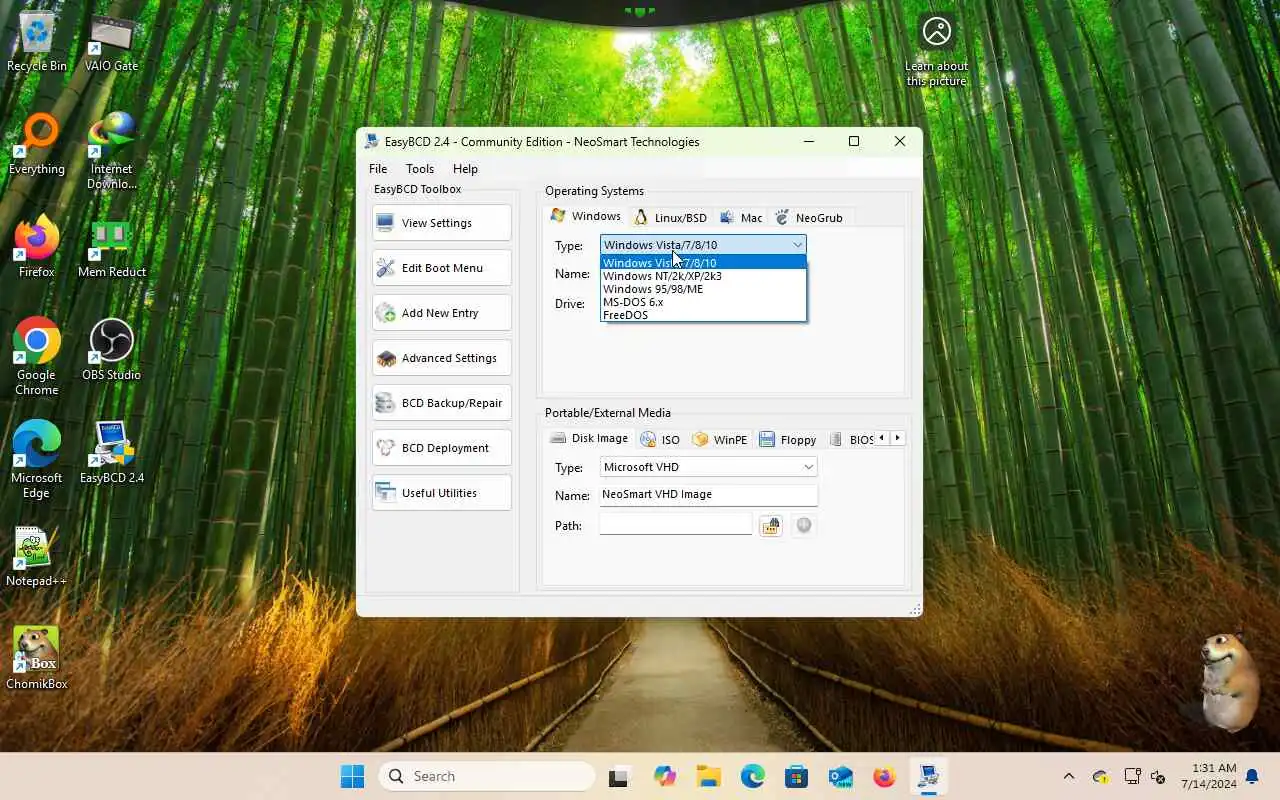Open the File menu
This screenshot has height=800, width=1280.
point(378,169)
